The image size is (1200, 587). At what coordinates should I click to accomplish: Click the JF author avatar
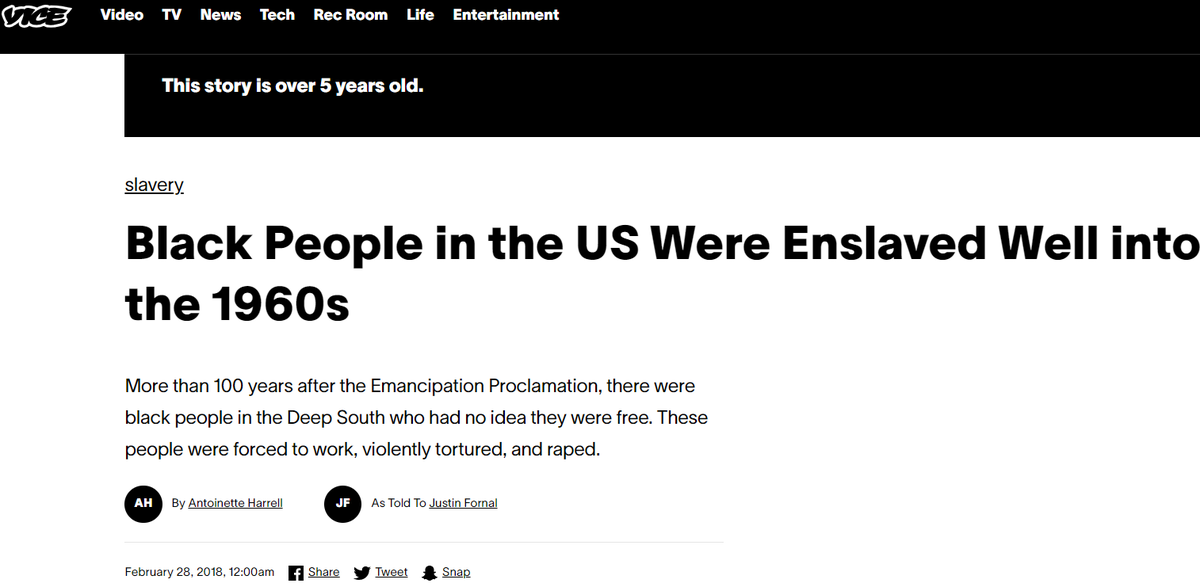point(343,503)
